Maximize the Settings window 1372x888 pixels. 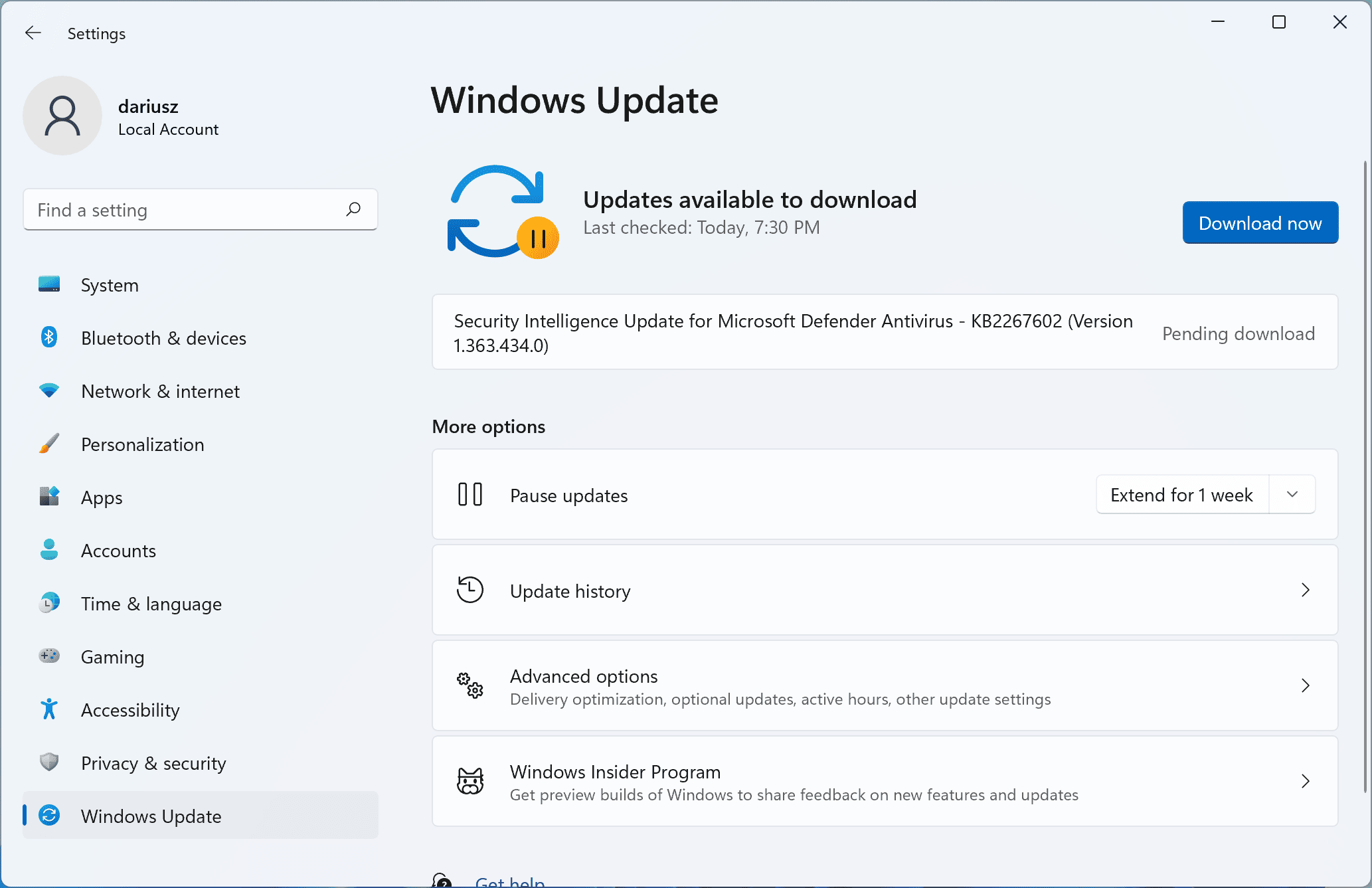point(1279,22)
